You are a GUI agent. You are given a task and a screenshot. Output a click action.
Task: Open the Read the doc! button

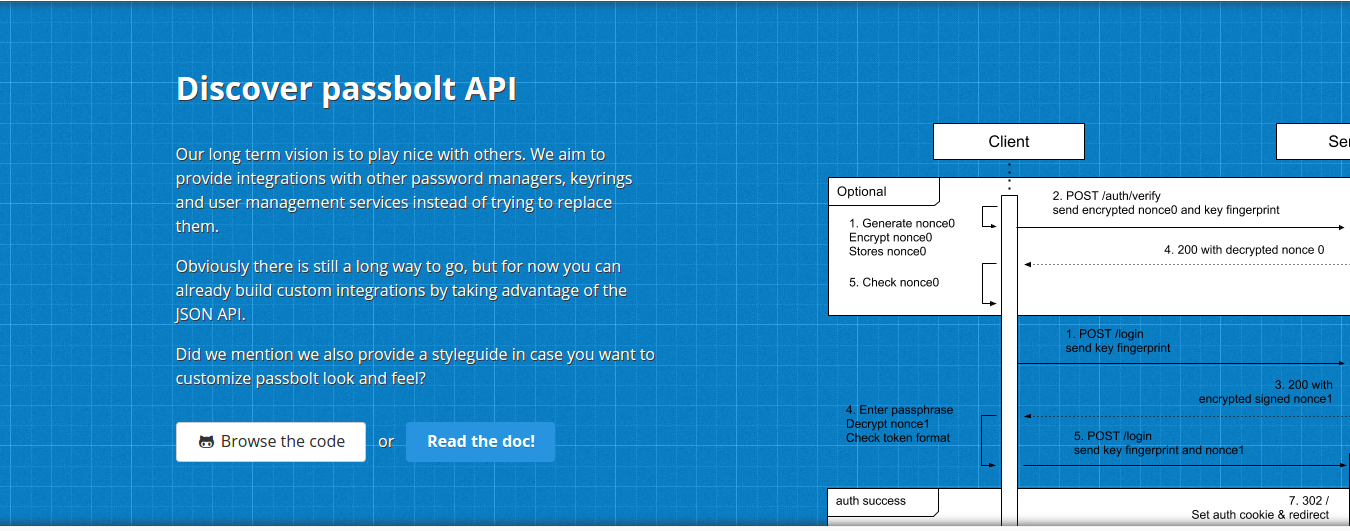[480, 441]
